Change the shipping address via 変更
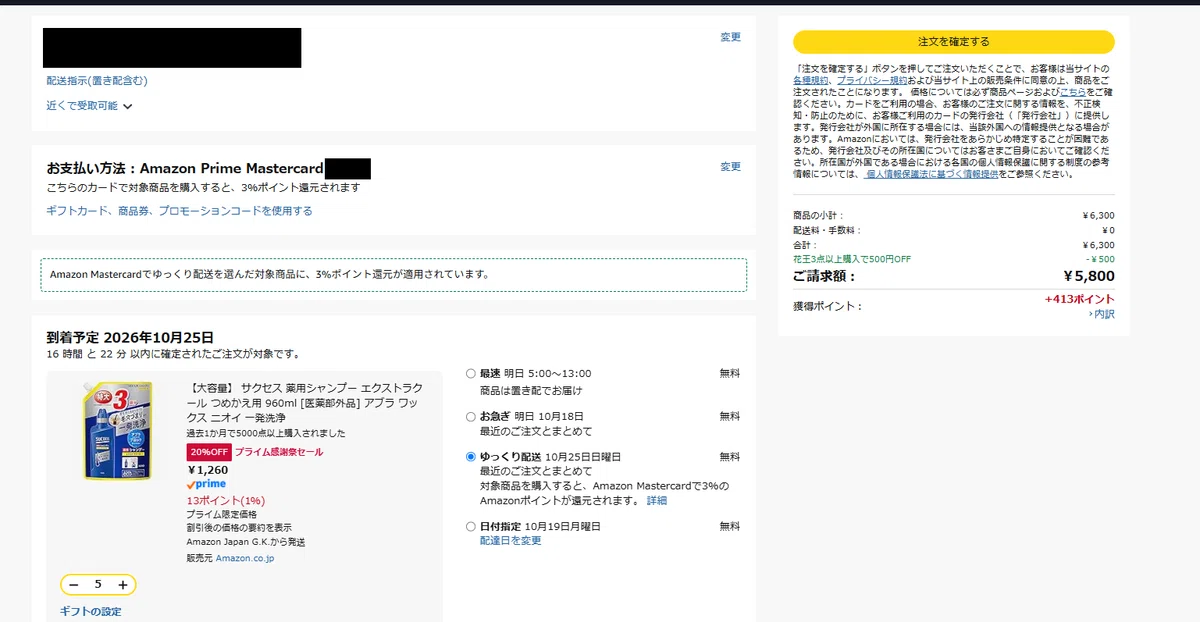The image size is (1200, 622). pos(731,37)
